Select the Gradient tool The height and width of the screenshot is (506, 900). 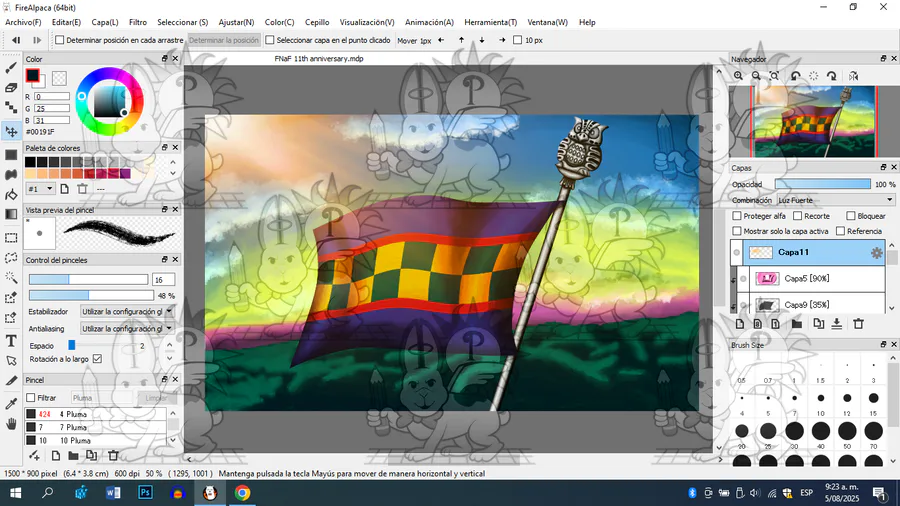[11, 215]
